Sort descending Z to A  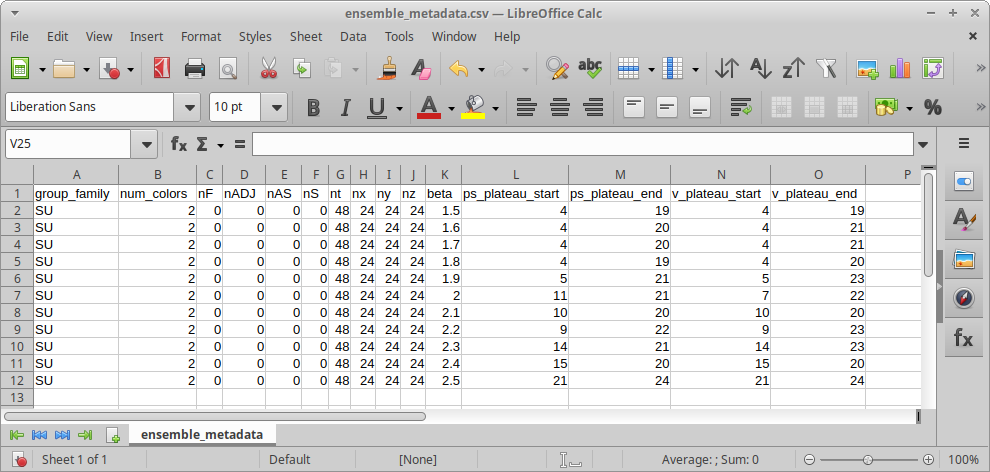pyautogui.click(x=793, y=68)
